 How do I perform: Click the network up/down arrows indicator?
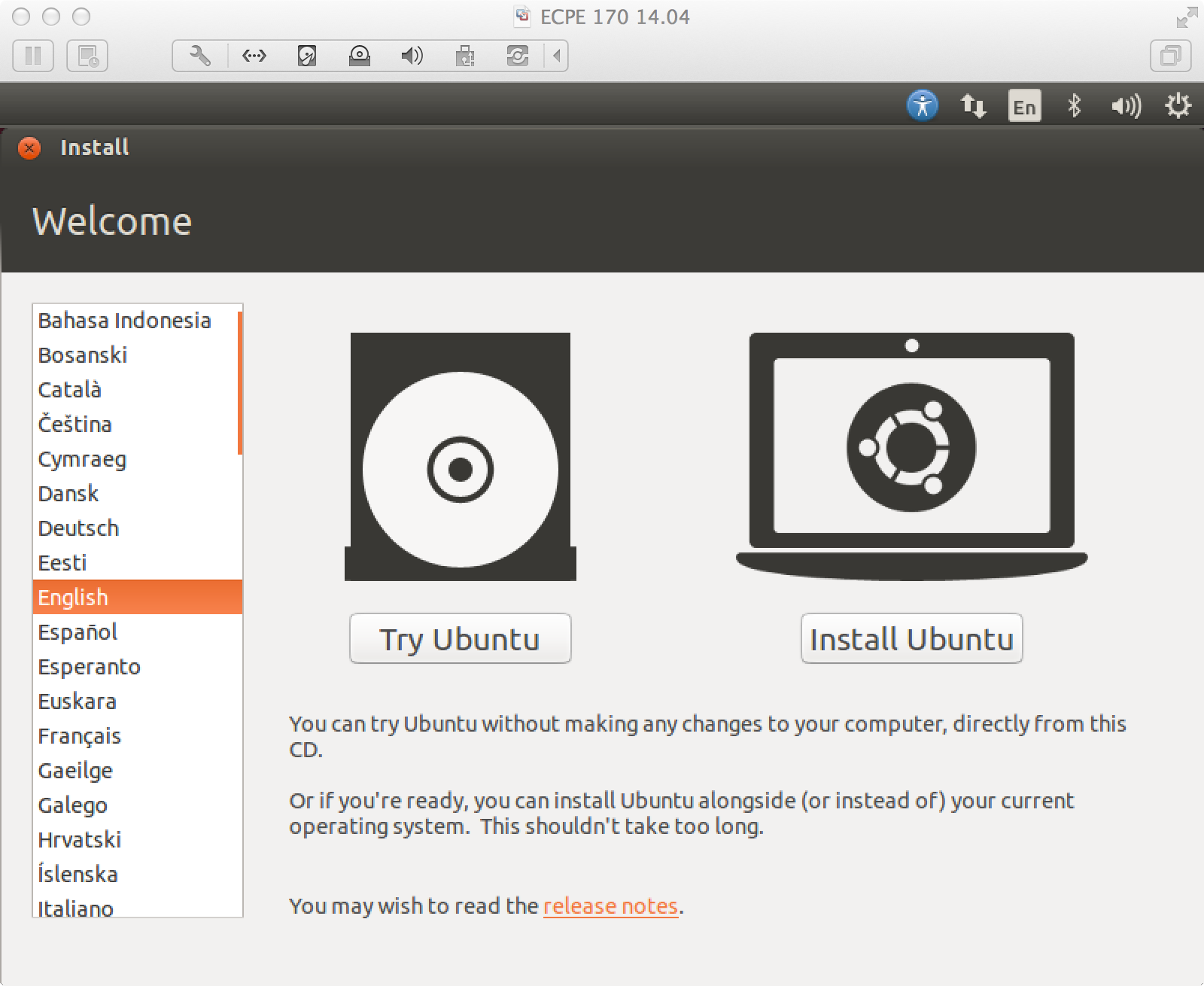pos(972,105)
